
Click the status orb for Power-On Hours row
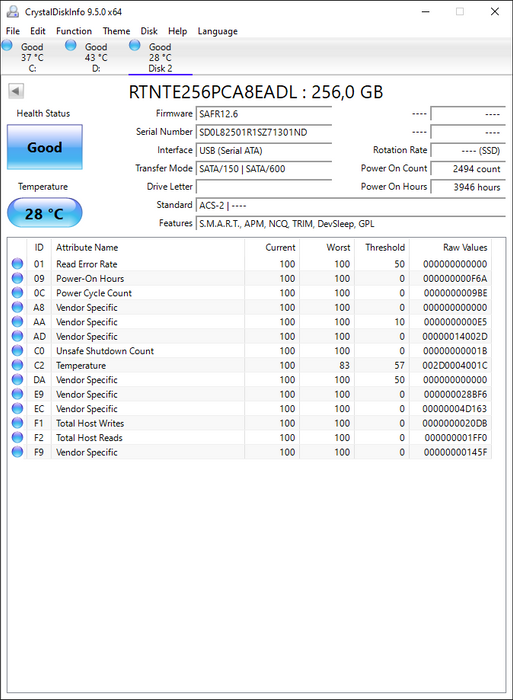[17, 278]
